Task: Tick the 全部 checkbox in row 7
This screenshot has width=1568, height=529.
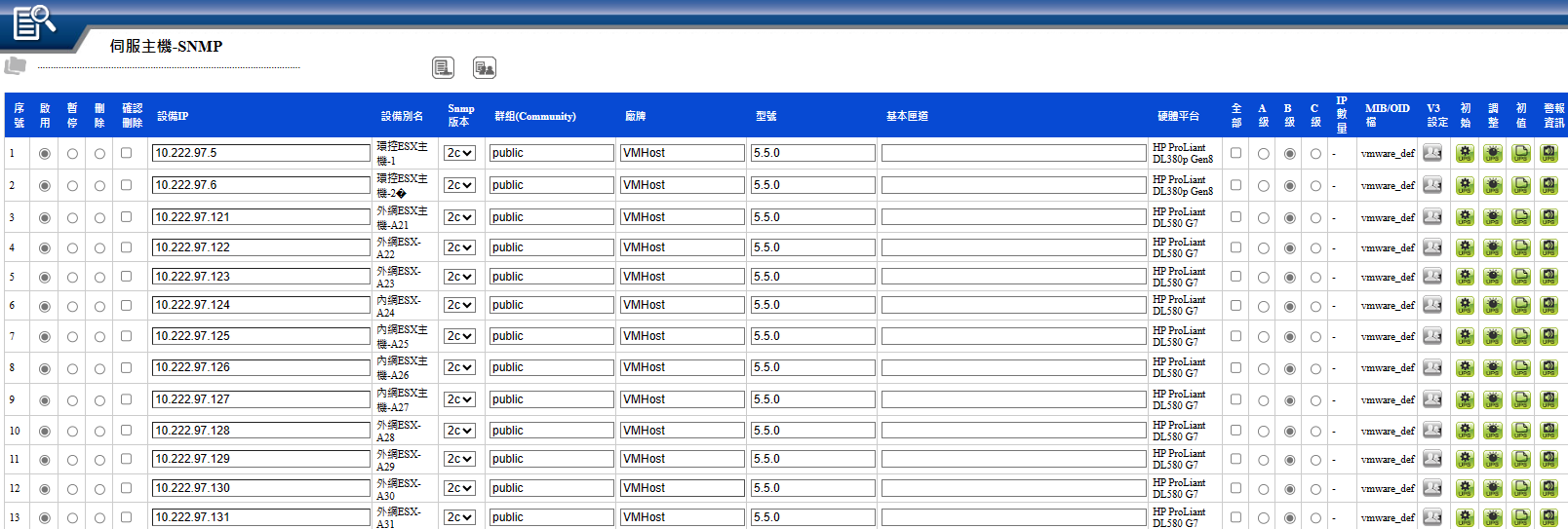Action: [1235, 336]
